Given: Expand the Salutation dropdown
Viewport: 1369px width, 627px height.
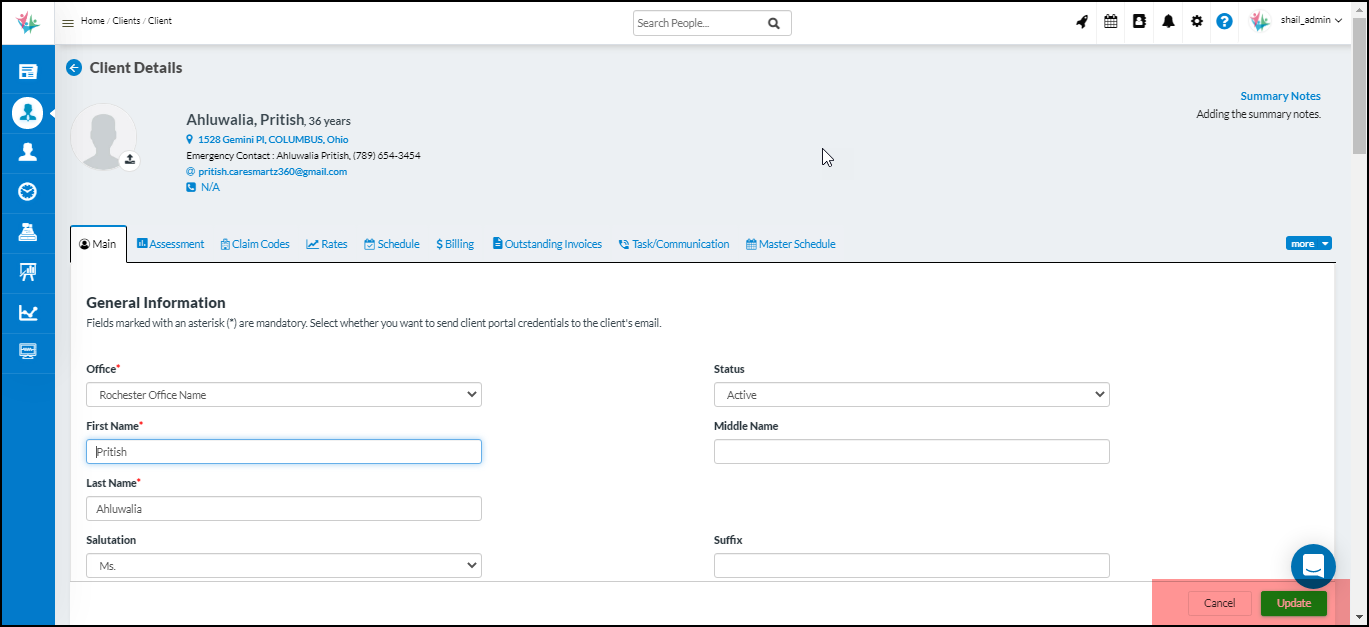Looking at the screenshot, I should (x=284, y=566).
